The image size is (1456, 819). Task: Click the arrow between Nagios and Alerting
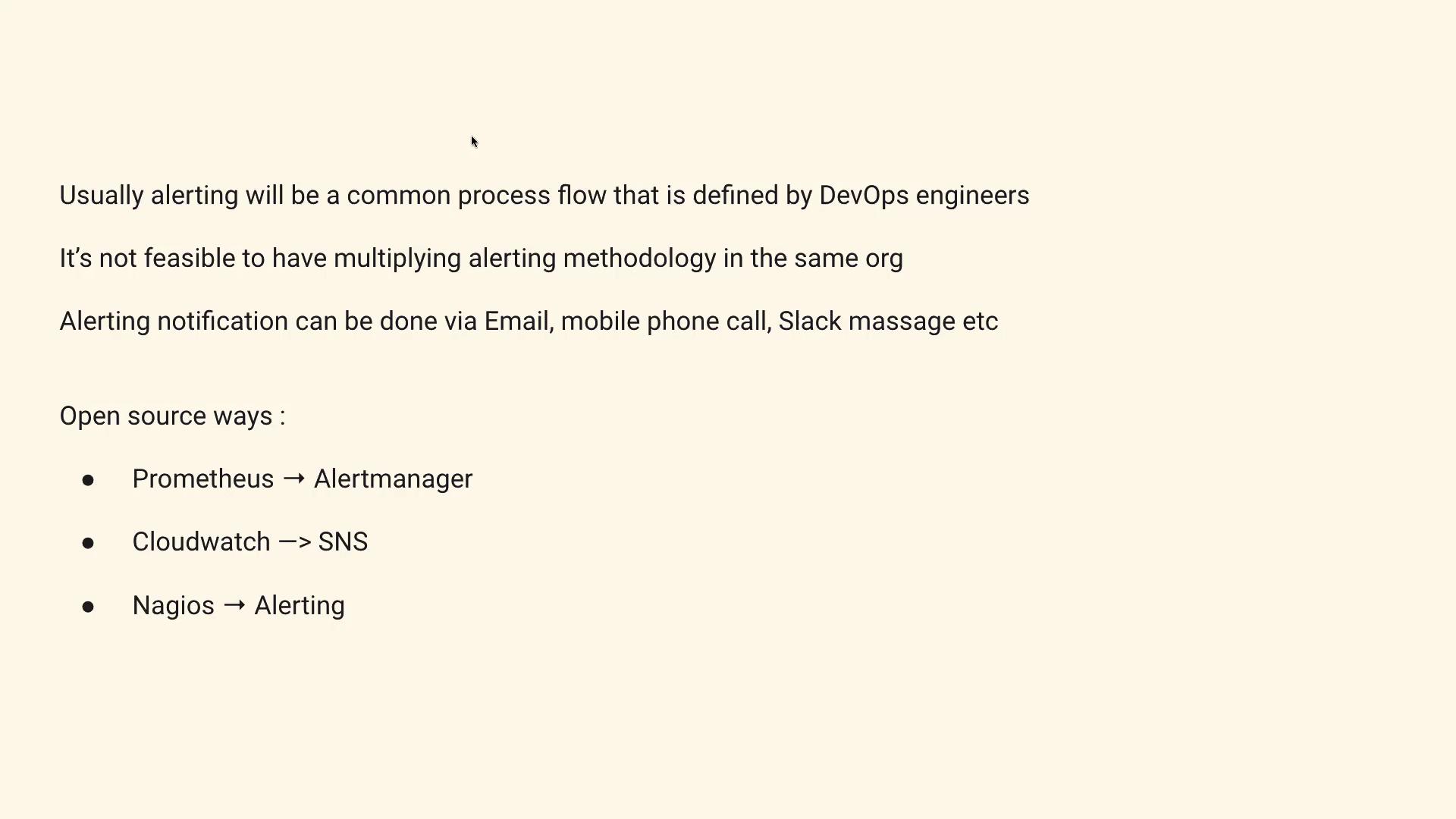coord(234,605)
